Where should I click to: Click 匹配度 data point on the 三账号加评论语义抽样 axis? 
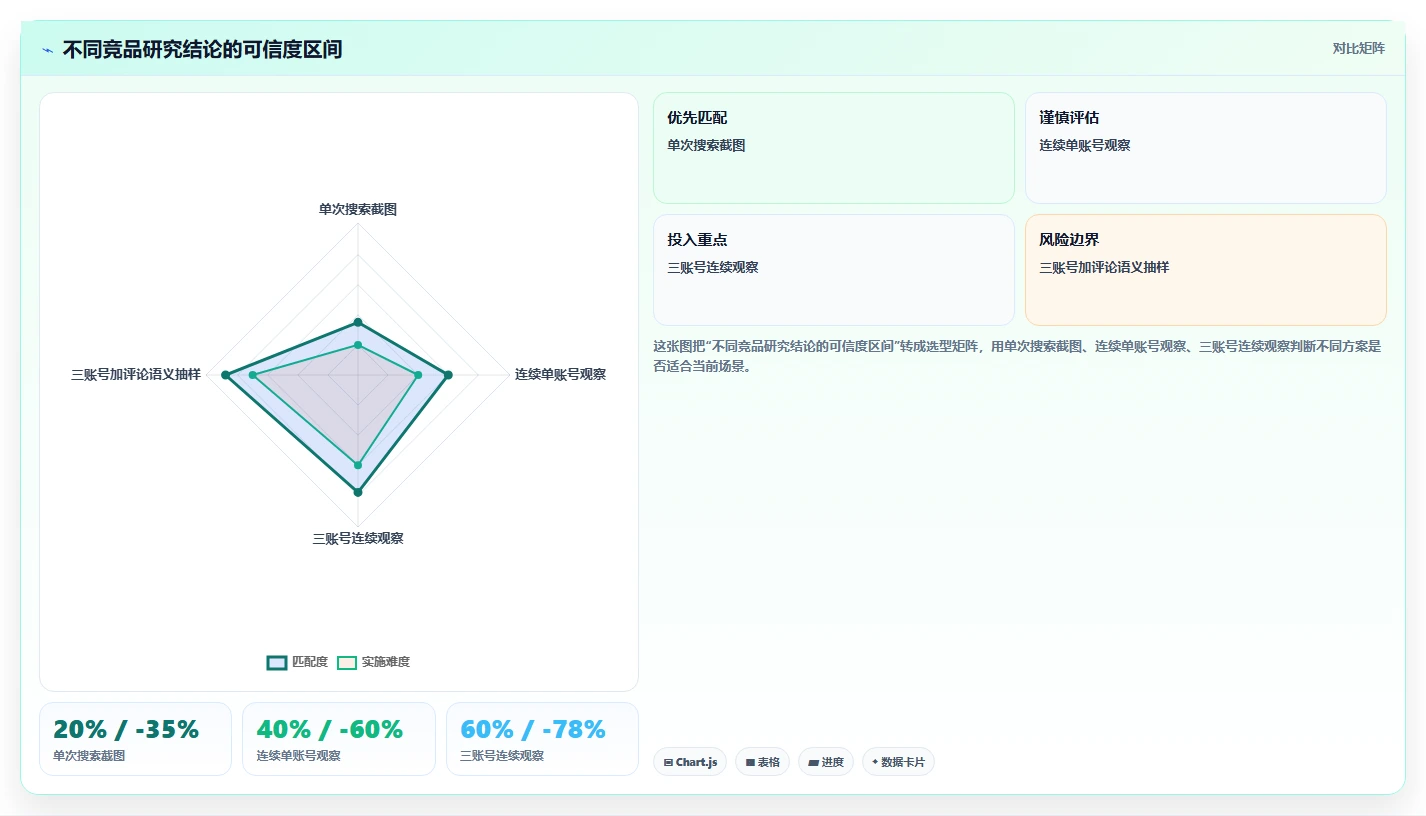click(225, 375)
